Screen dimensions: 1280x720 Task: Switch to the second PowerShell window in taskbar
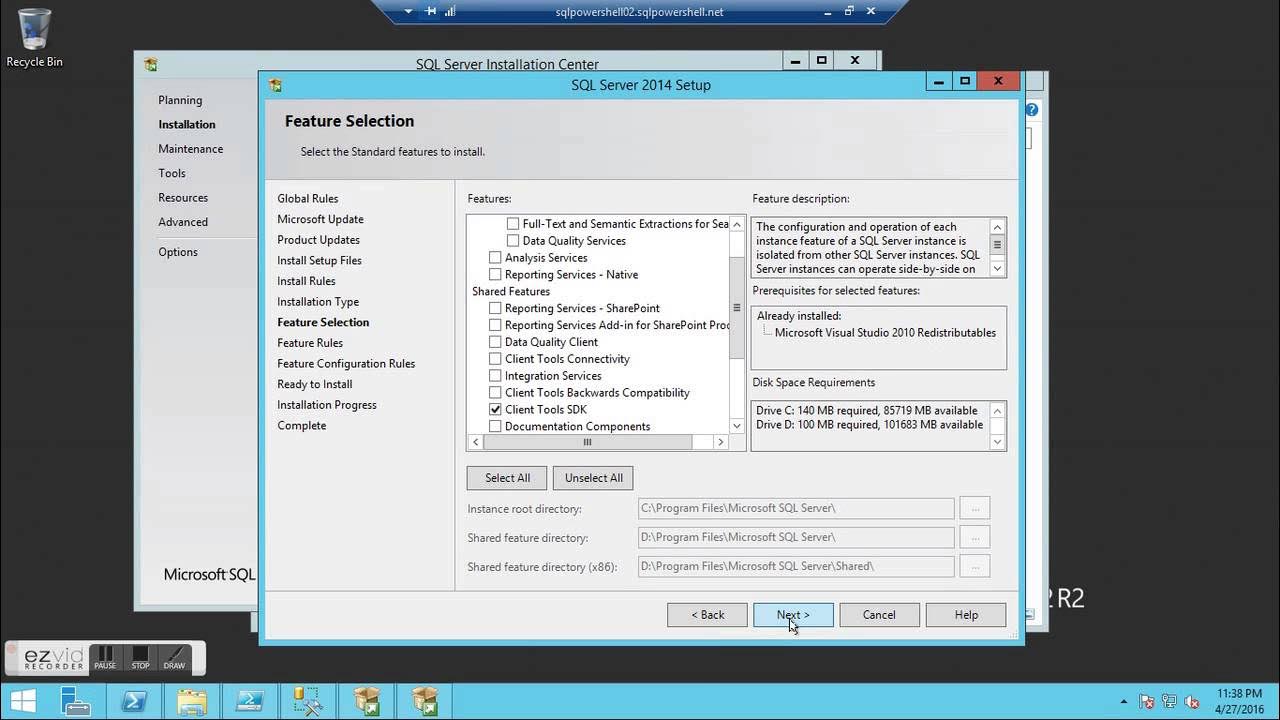pyautogui.click(x=250, y=701)
